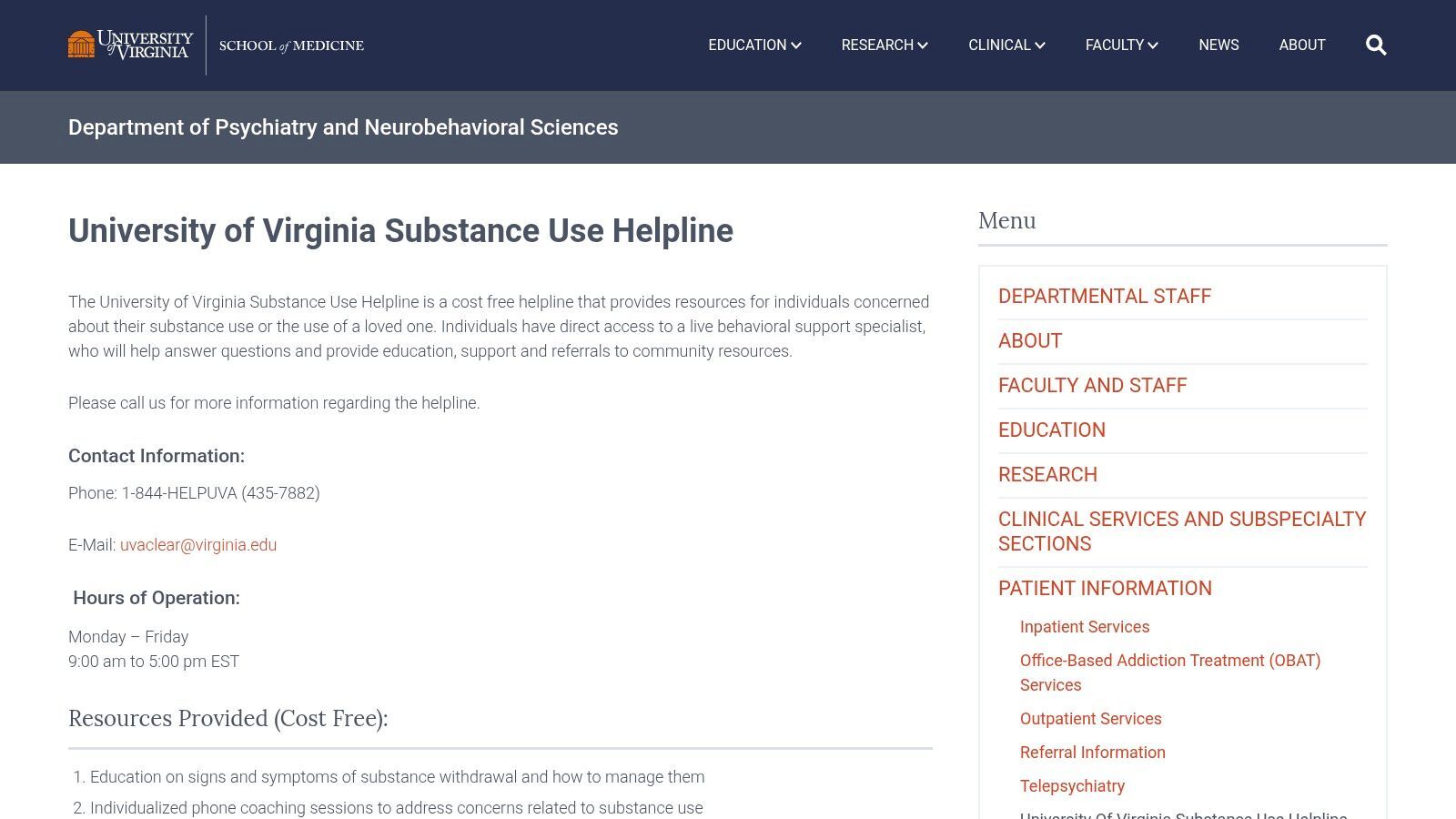1456x819 pixels.
Task: Click the 9:00 am to 5:00 pm EST text
Action: pos(154,662)
